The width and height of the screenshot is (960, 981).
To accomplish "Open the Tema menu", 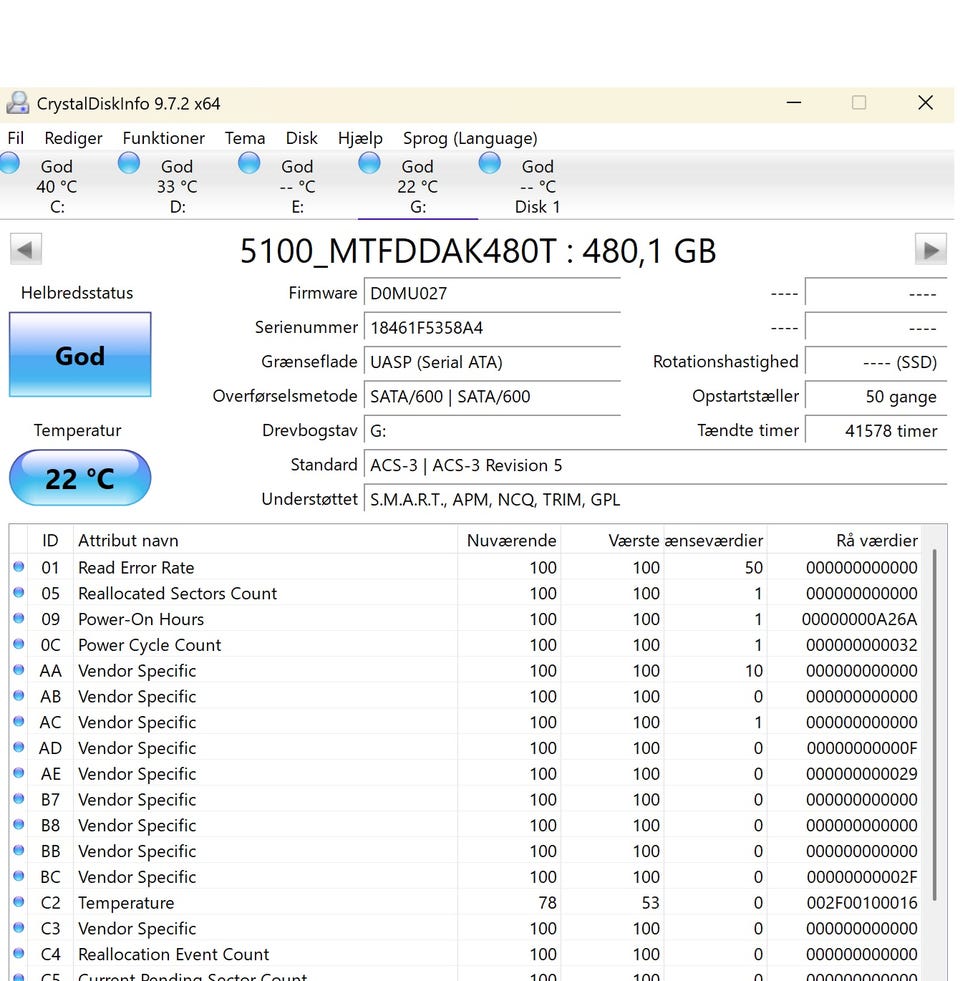I will pos(245,138).
